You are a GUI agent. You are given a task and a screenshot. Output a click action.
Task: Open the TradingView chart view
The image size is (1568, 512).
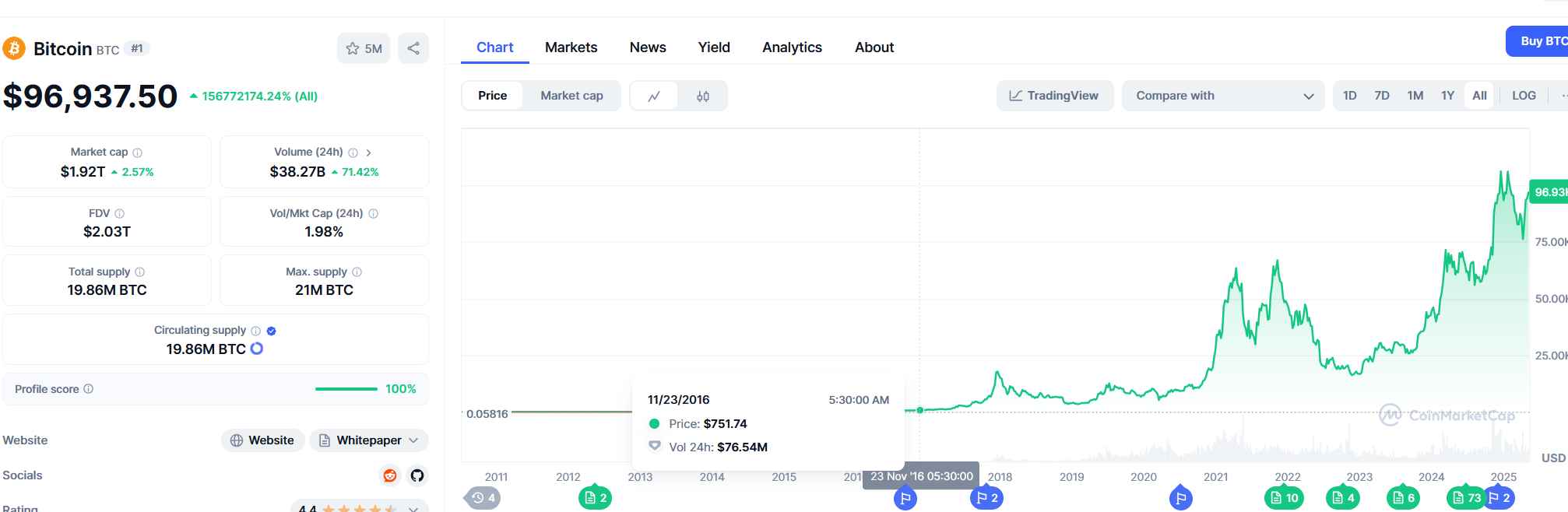(1054, 96)
